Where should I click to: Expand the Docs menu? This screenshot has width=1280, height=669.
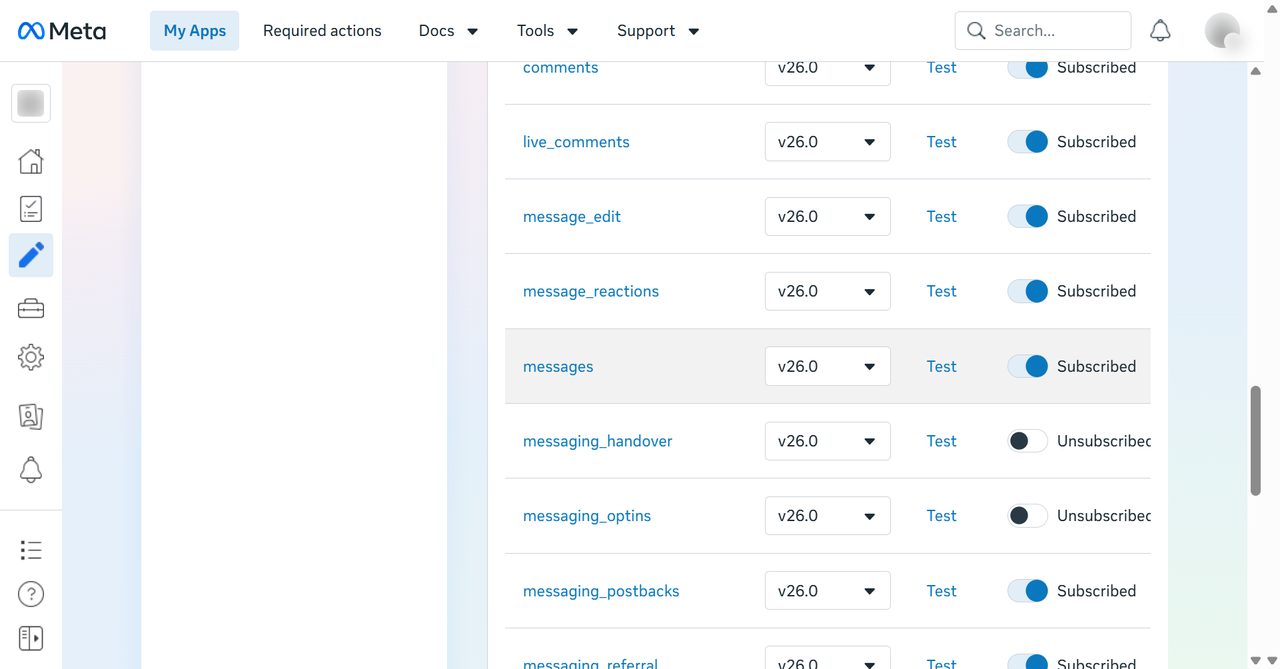[x=448, y=31]
